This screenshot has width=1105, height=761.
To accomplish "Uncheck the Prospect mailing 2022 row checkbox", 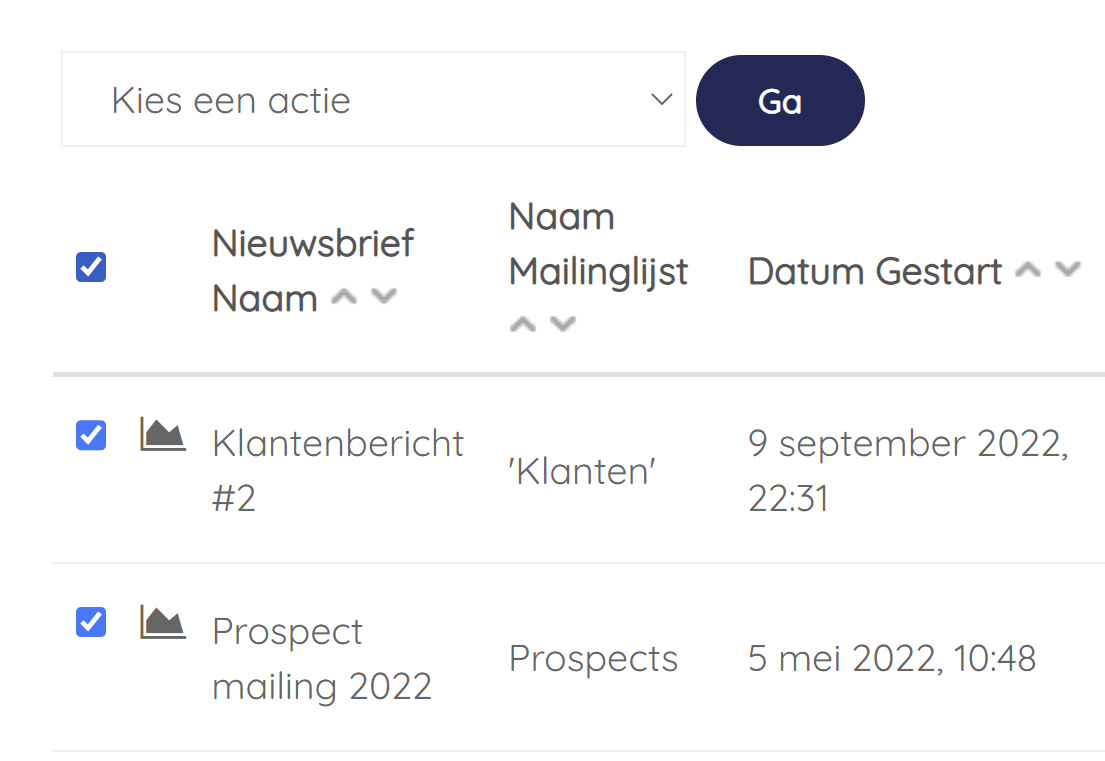I will [x=91, y=622].
